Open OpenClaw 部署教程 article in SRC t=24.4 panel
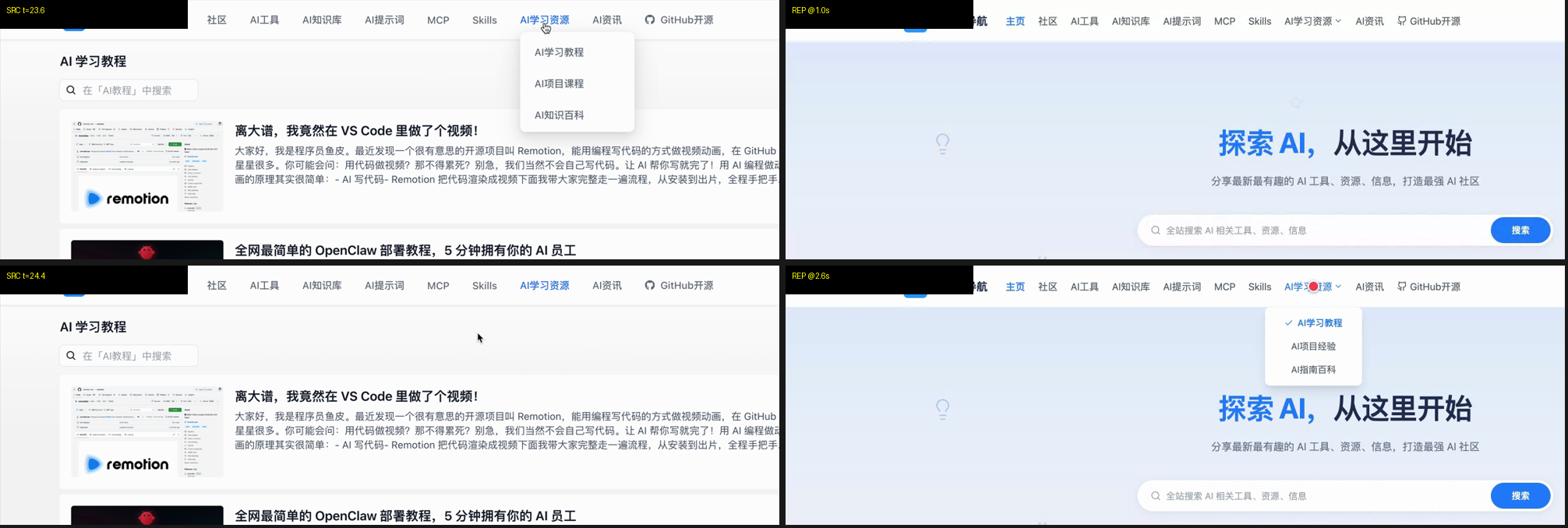The image size is (1568, 528). pyautogui.click(x=405, y=516)
